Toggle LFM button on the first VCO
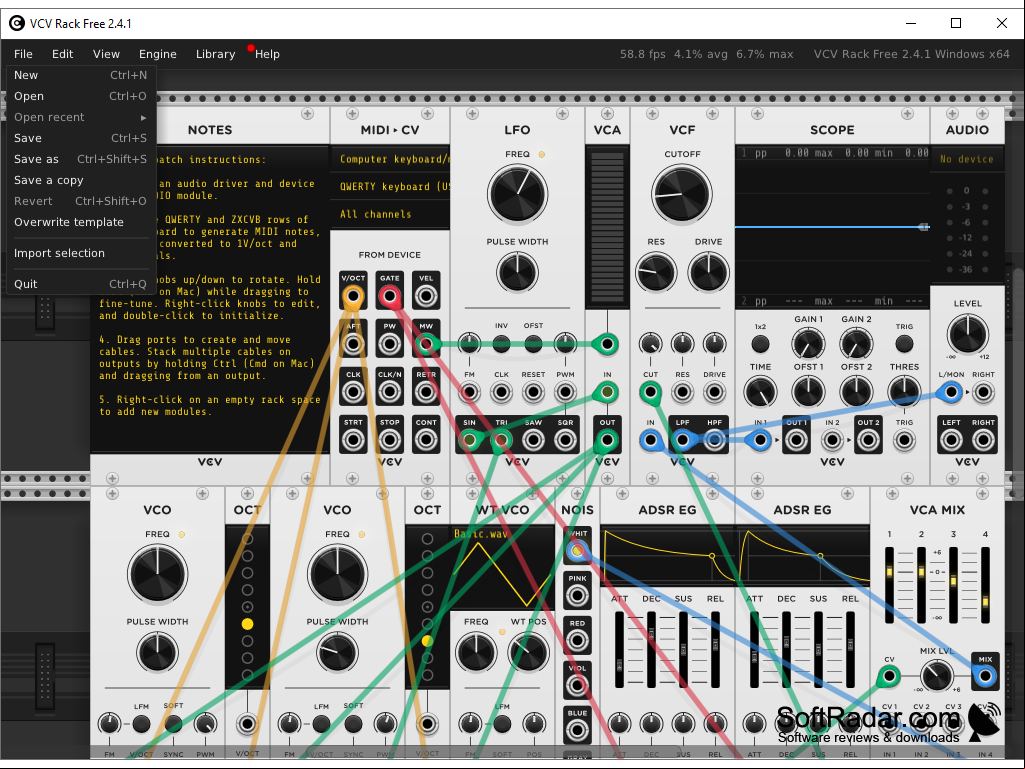This screenshot has width=1025, height=769. (x=141, y=724)
